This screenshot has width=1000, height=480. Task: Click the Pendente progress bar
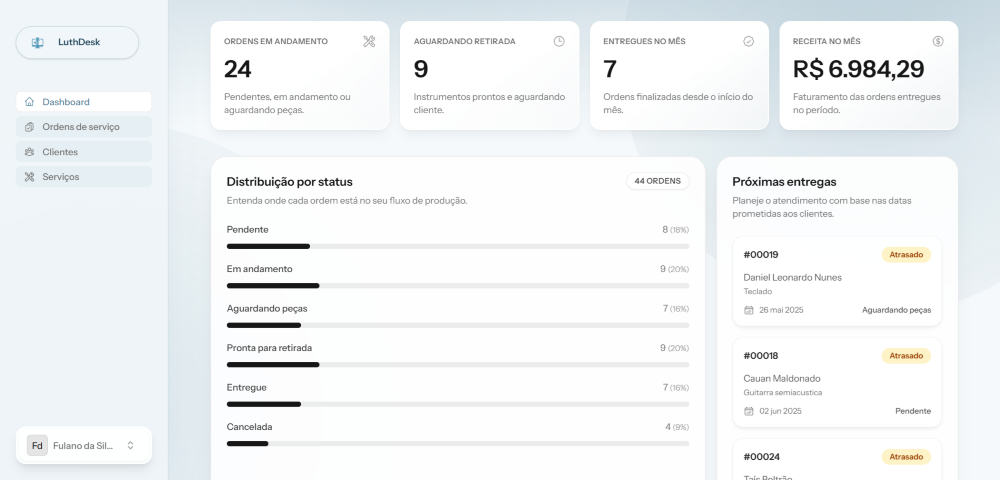(458, 246)
